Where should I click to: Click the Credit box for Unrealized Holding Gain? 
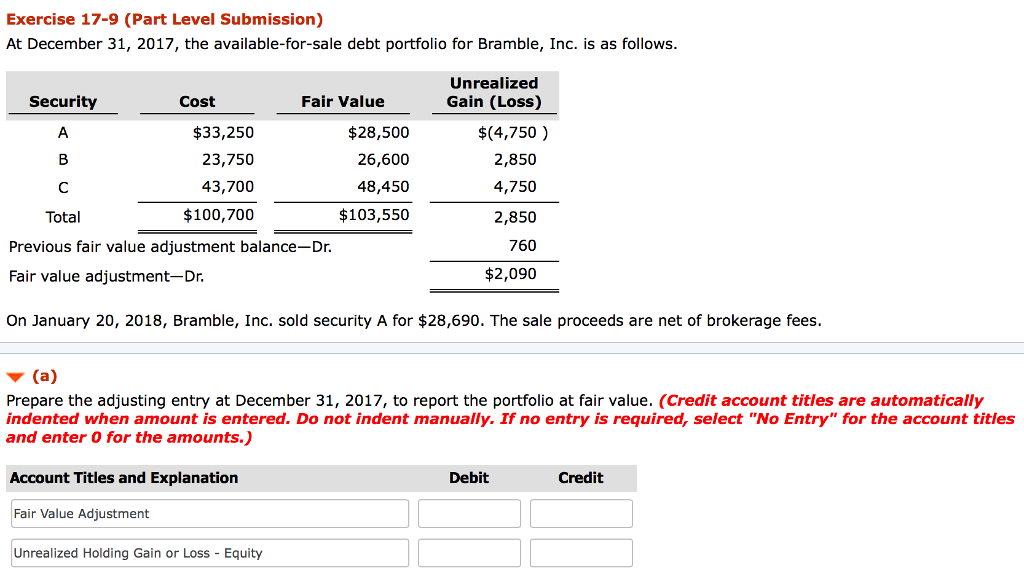[581, 553]
